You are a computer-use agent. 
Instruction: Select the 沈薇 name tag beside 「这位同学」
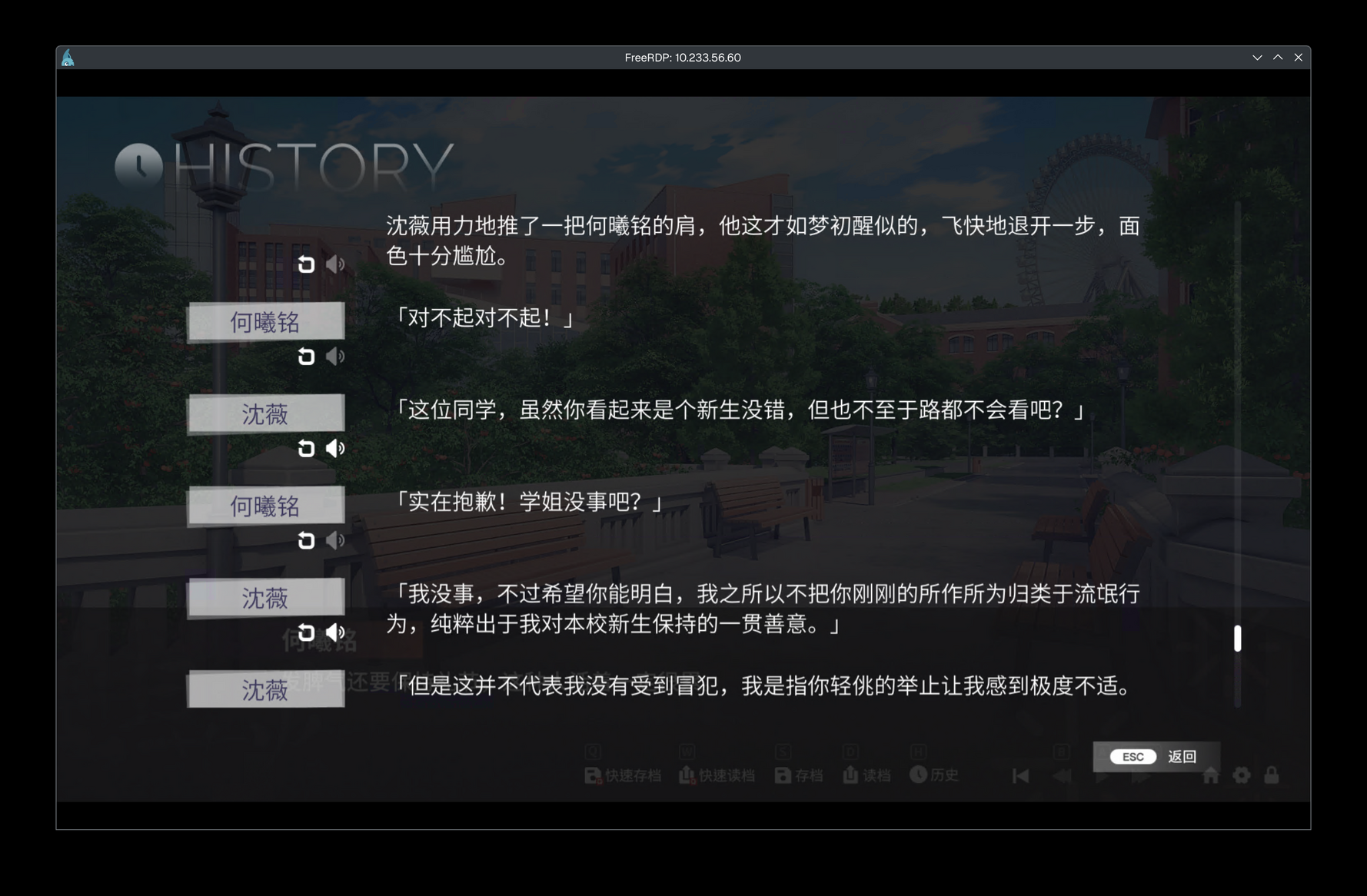(x=265, y=414)
